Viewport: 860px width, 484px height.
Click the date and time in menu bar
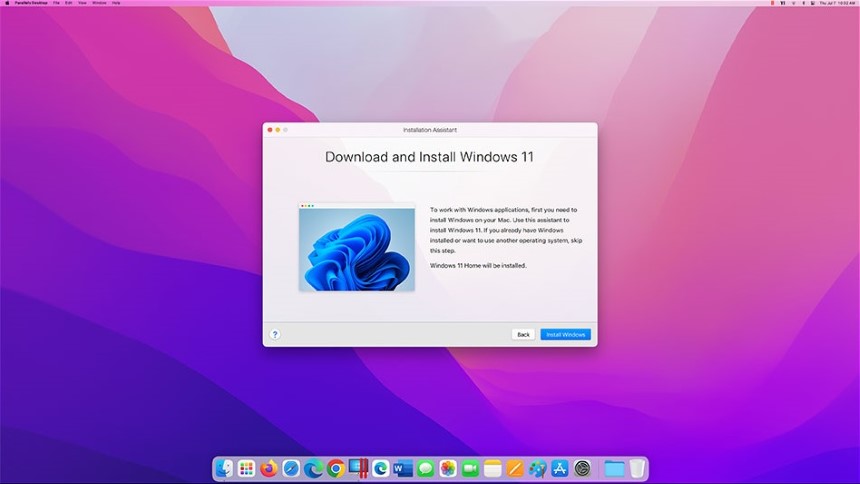836,3
